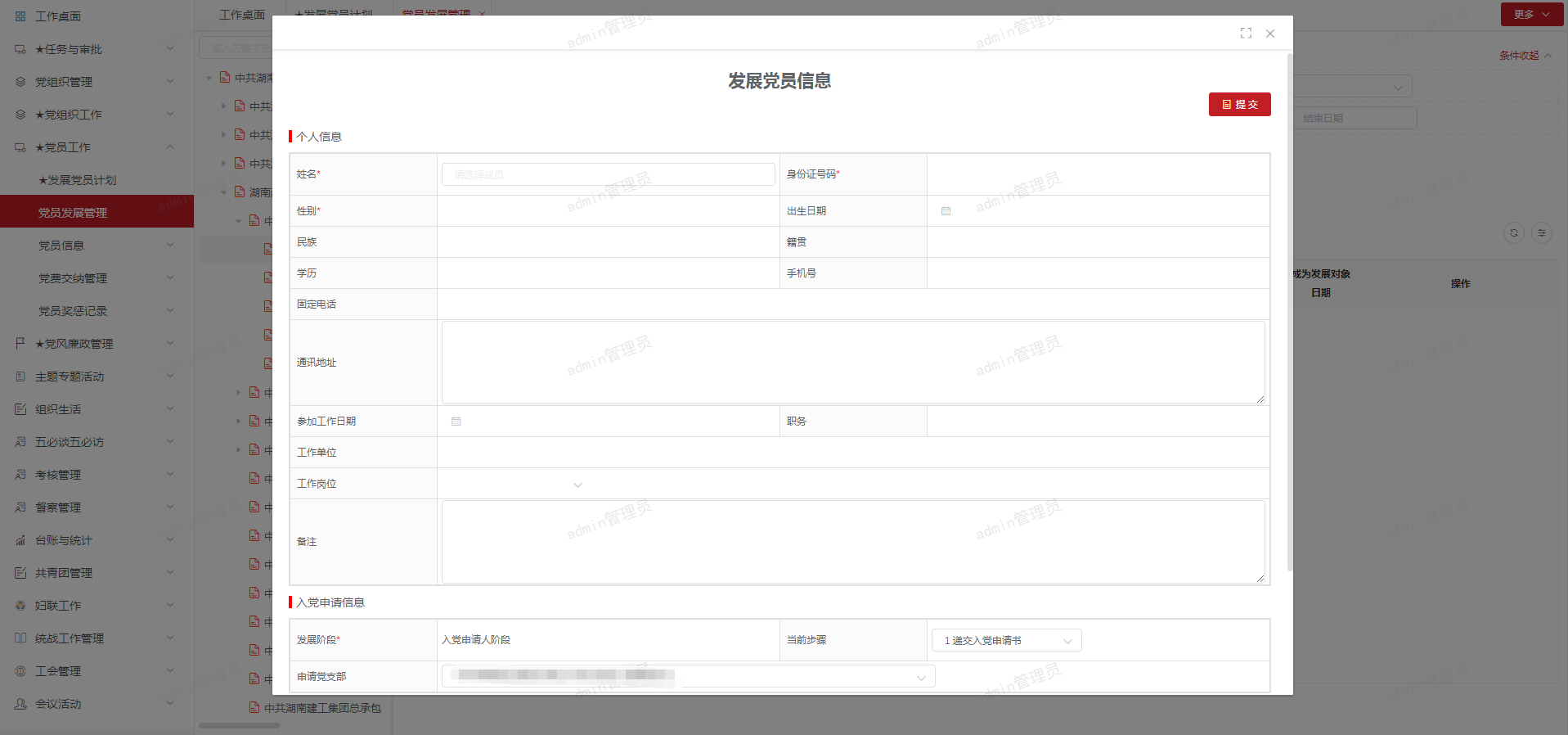Close the 发展党员信息 dialog

tap(1270, 34)
